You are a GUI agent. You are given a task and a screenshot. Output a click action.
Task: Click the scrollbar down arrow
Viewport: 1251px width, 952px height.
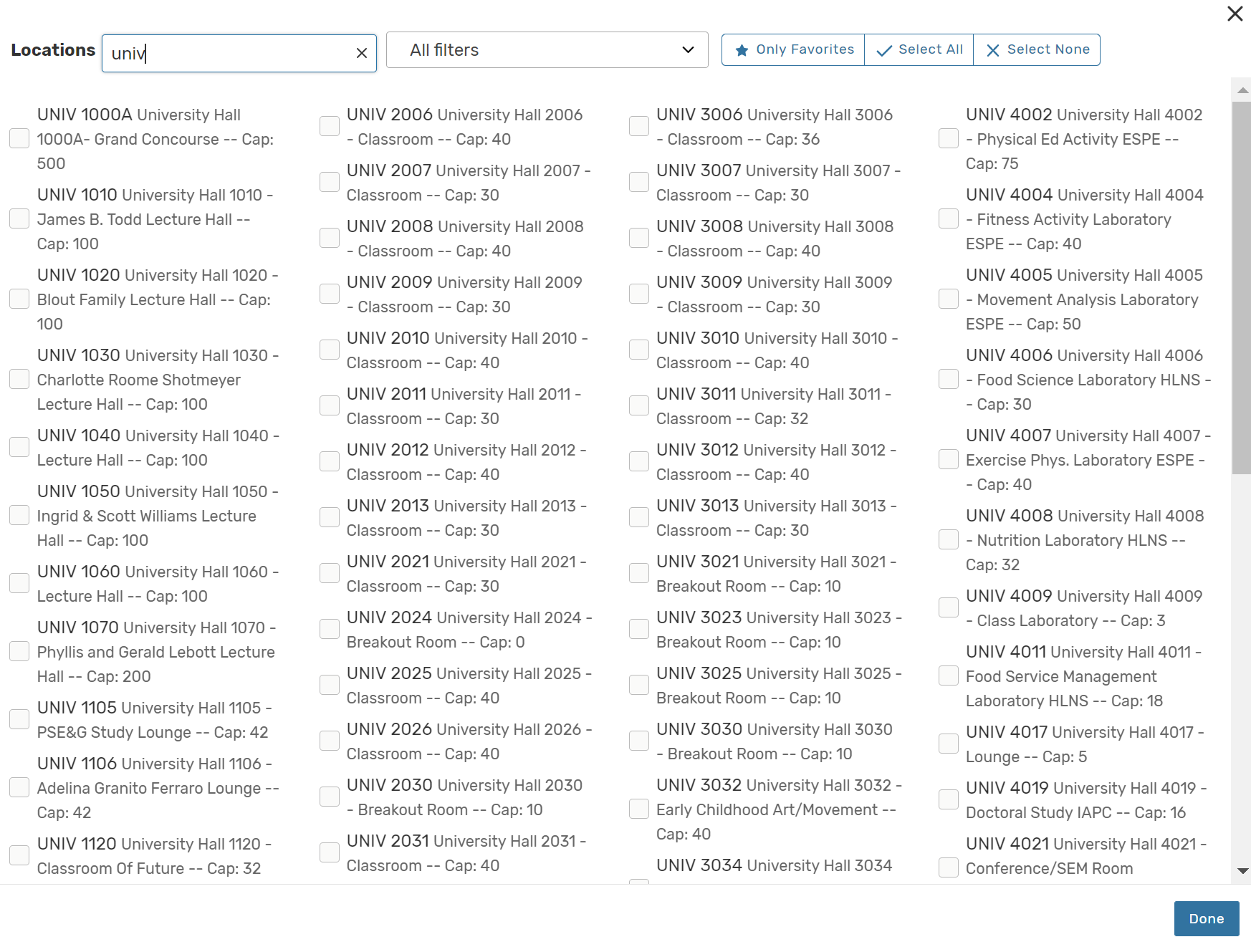click(x=1242, y=871)
